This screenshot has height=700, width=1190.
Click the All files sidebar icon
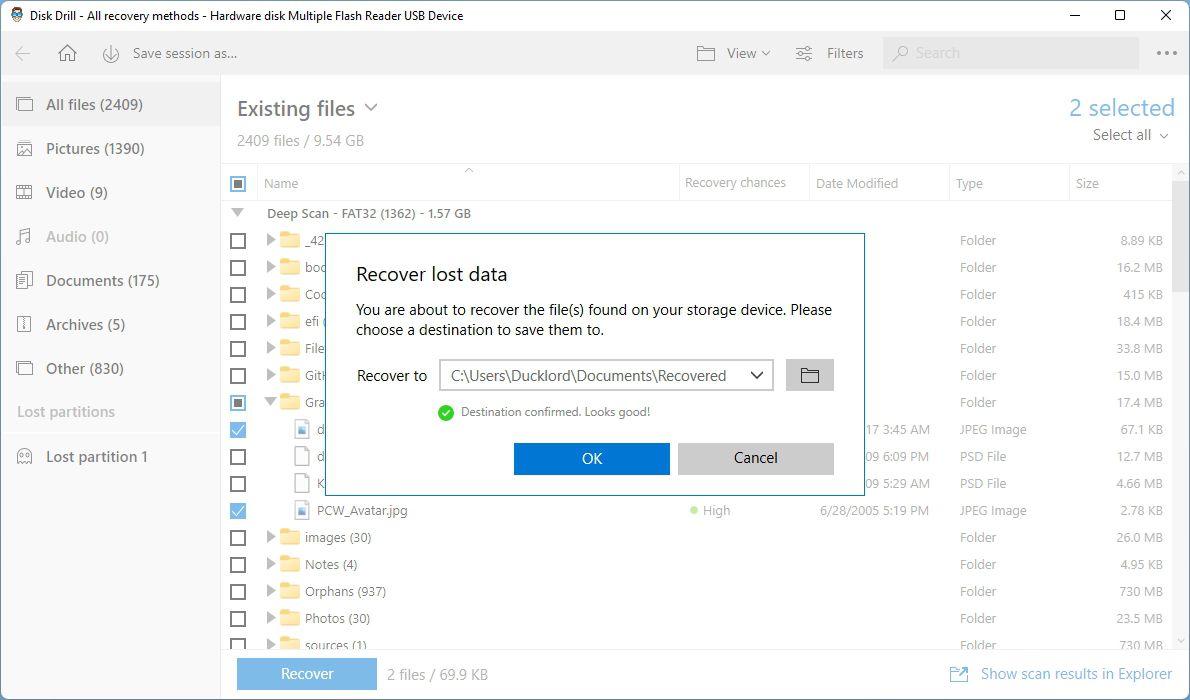(x=25, y=104)
